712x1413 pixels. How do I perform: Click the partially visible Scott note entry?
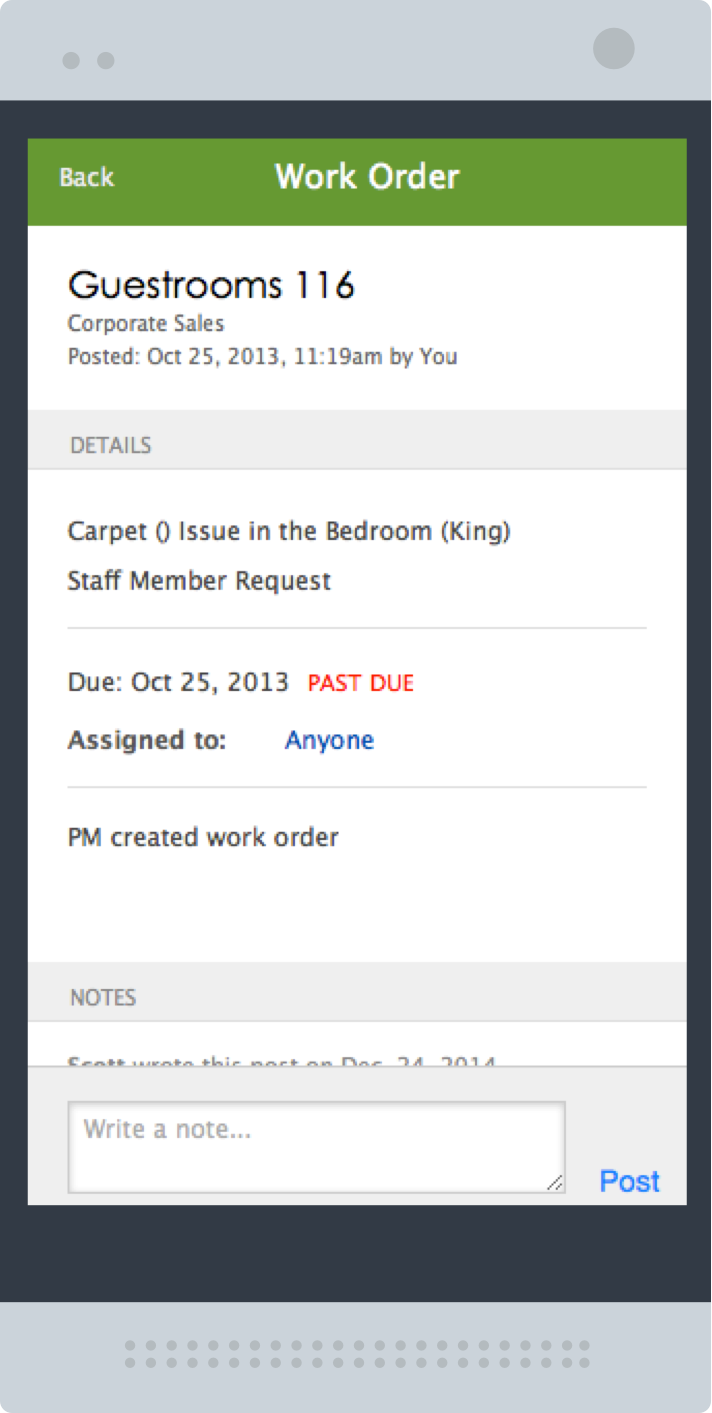[x=281, y=1060]
